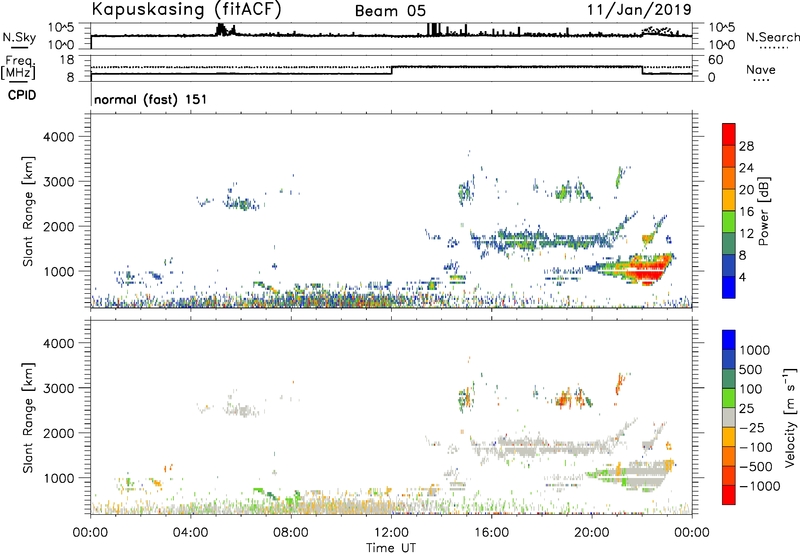Click the 'Beam 05' label
The image size is (800, 554).
click(x=390, y=11)
